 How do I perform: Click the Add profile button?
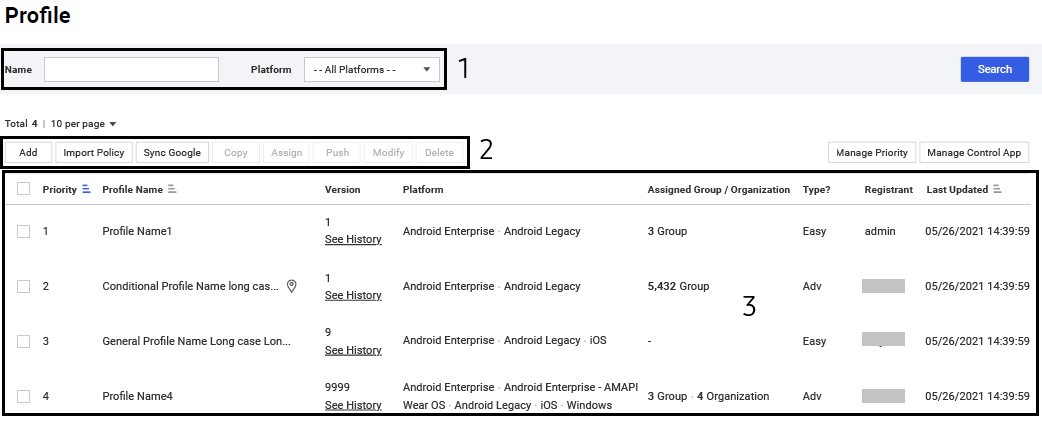28,153
